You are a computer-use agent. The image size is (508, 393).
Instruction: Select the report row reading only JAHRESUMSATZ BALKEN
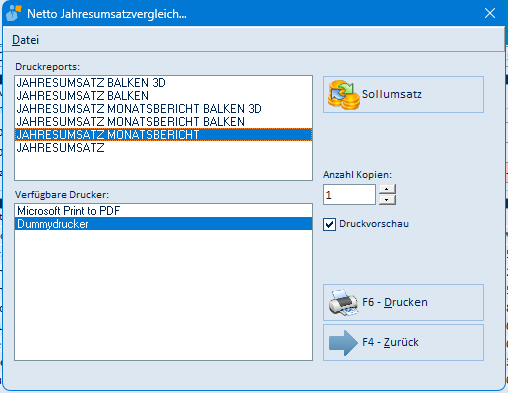(163, 96)
